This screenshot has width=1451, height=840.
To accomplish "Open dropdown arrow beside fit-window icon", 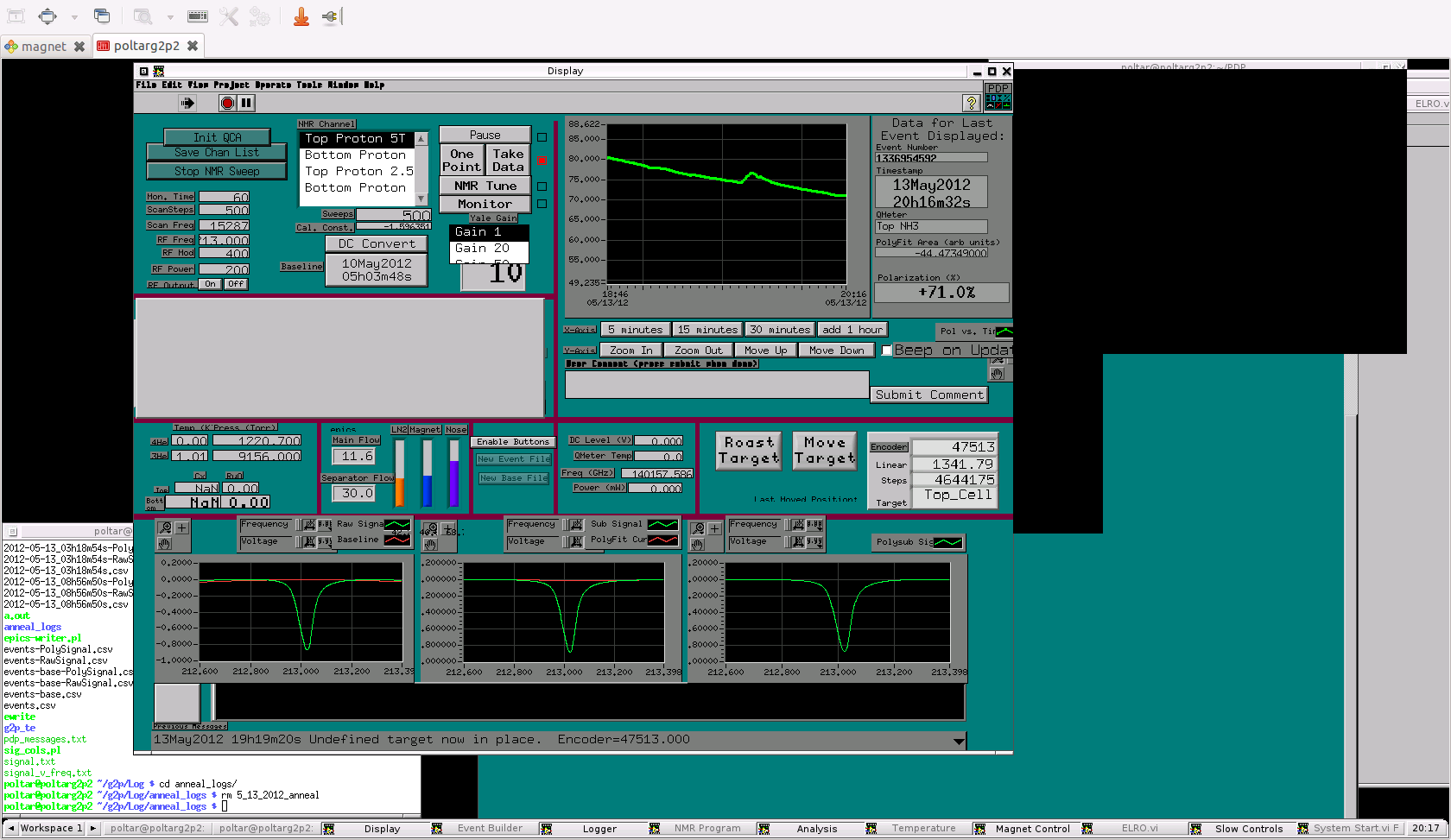I will [x=74, y=16].
